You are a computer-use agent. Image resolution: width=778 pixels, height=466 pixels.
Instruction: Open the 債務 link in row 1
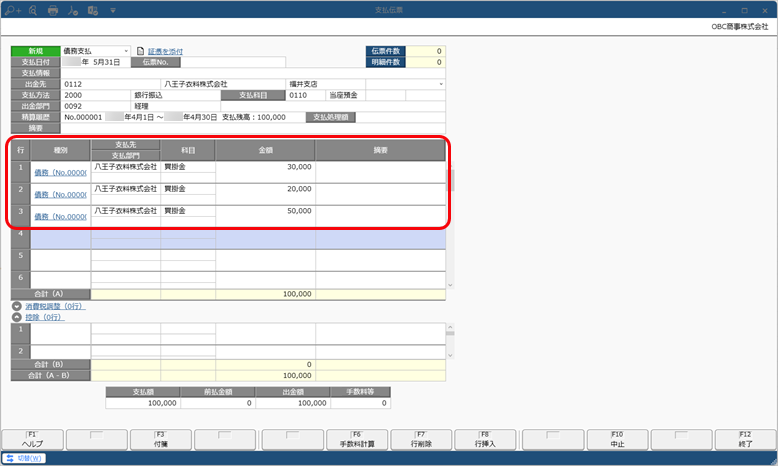(x=60, y=173)
